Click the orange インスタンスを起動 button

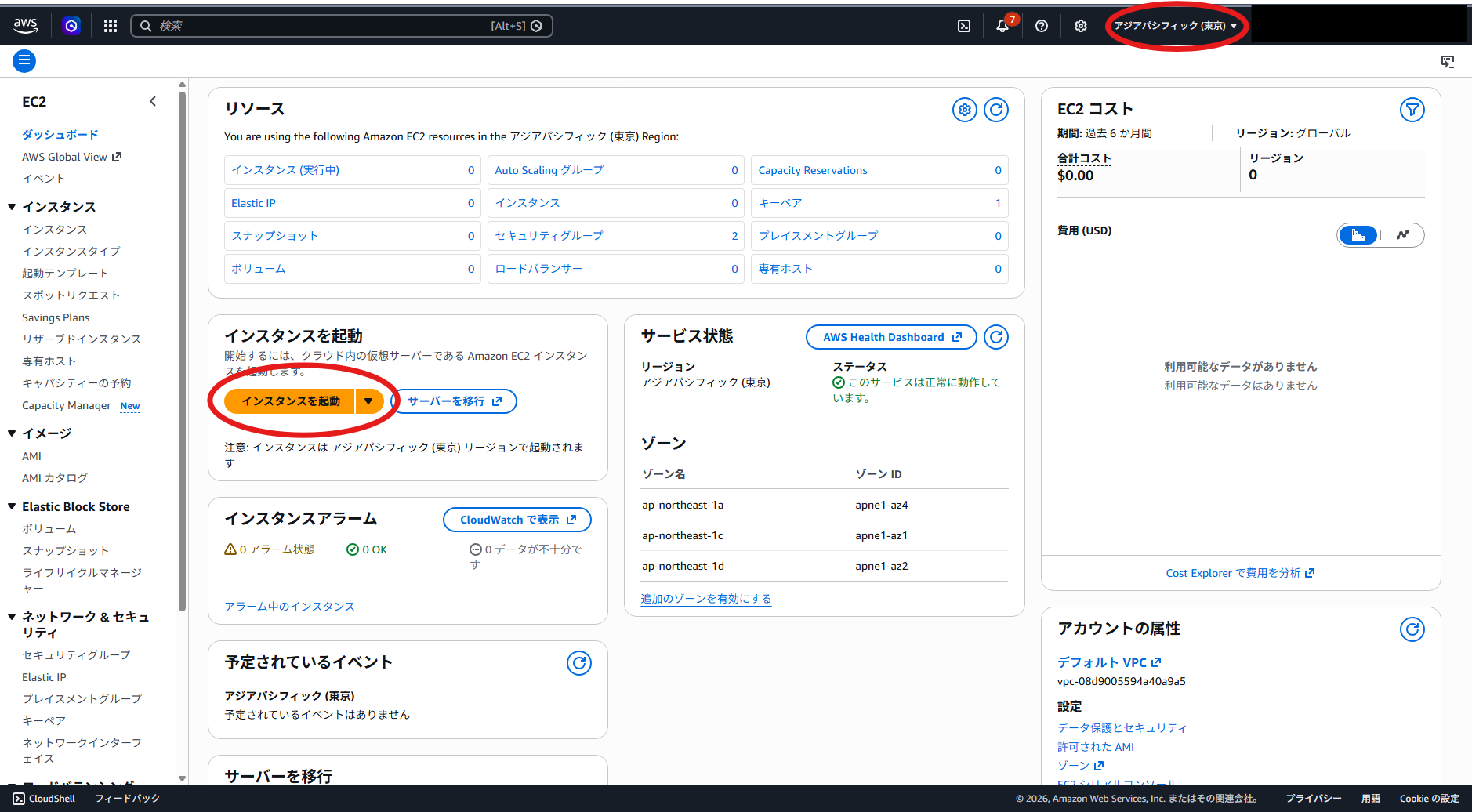290,401
